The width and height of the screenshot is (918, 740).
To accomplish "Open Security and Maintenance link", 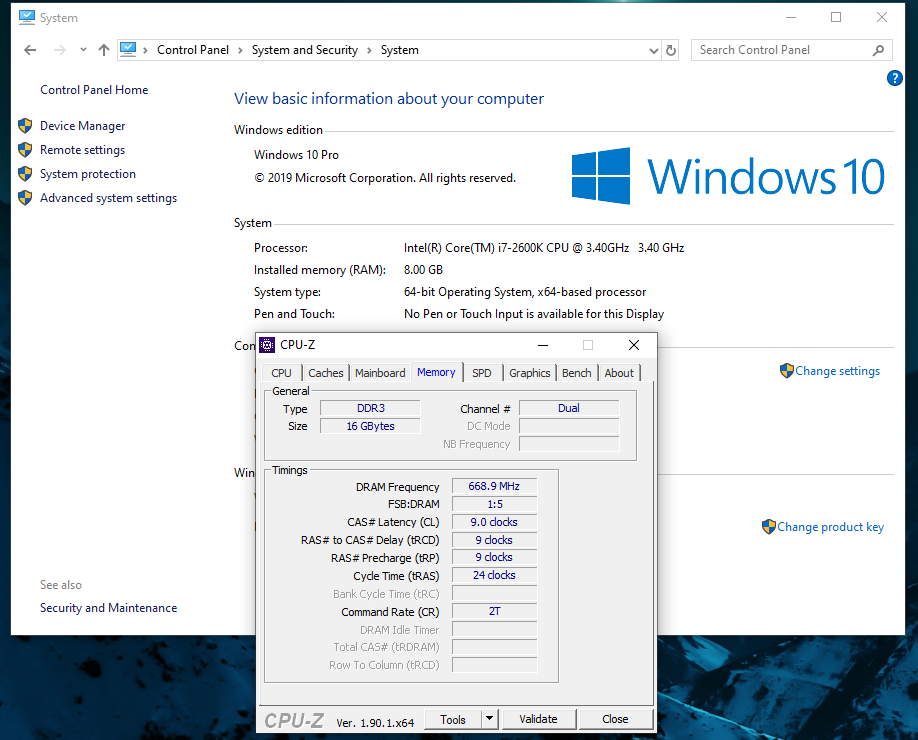I will (108, 608).
